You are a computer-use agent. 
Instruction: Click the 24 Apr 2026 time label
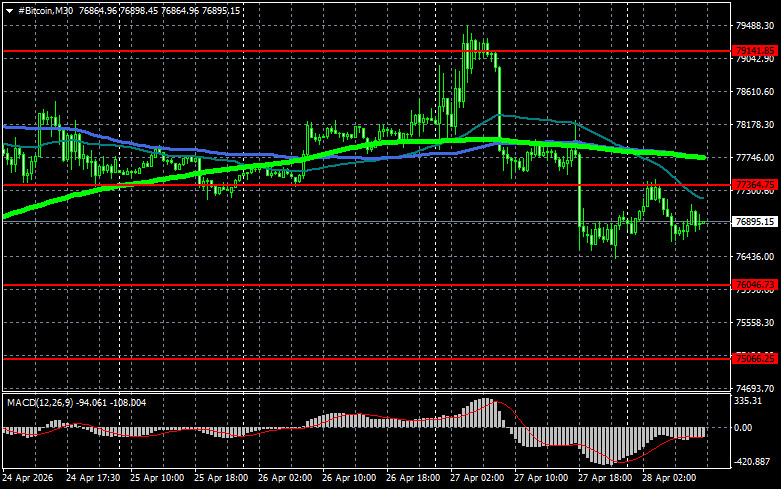click(x=27, y=478)
